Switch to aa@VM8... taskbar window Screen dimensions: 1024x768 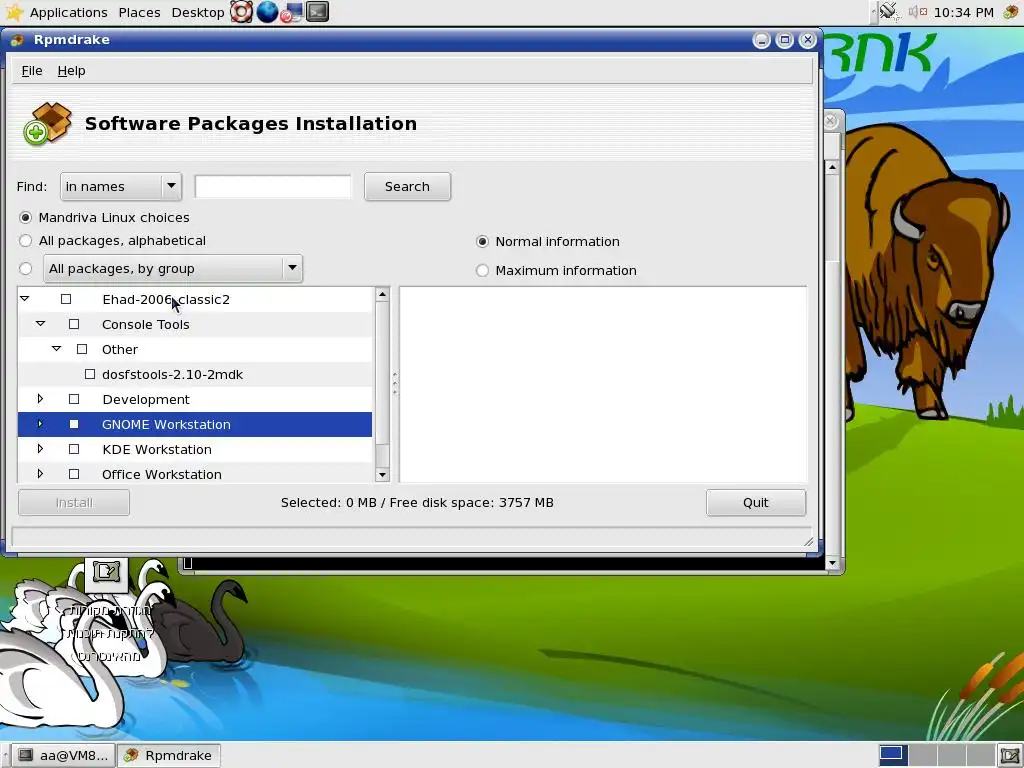pyautogui.click(x=63, y=756)
